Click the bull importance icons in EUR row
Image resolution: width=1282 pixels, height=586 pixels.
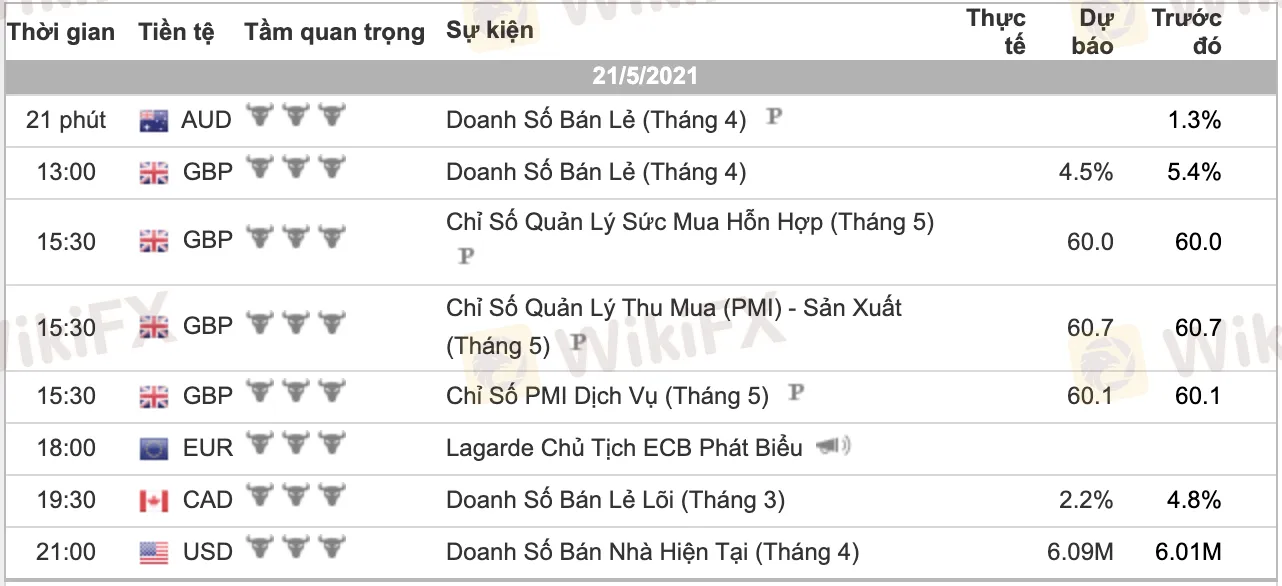point(296,445)
